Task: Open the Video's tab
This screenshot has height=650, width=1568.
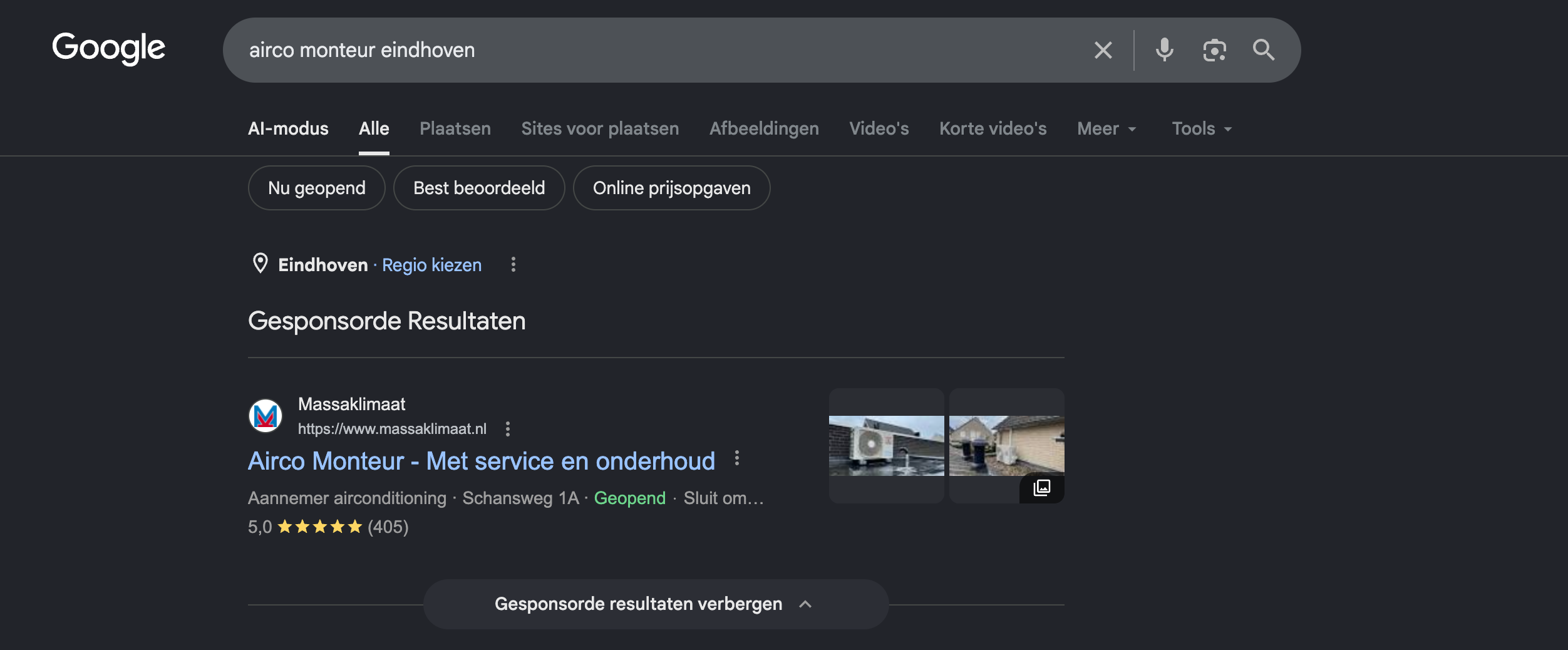Action: pos(879,128)
